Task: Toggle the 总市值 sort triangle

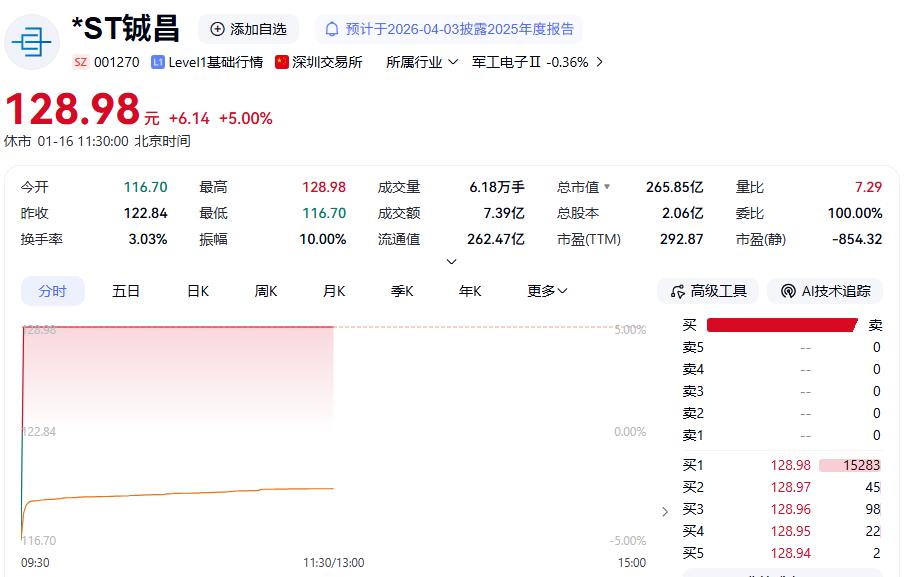Action: pyautogui.click(x=607, y=187)
